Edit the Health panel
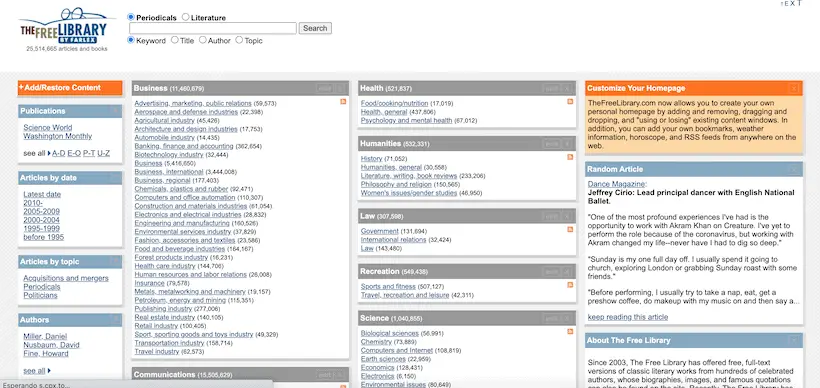Screen dimensions: 820x388 tap(552, 88)
